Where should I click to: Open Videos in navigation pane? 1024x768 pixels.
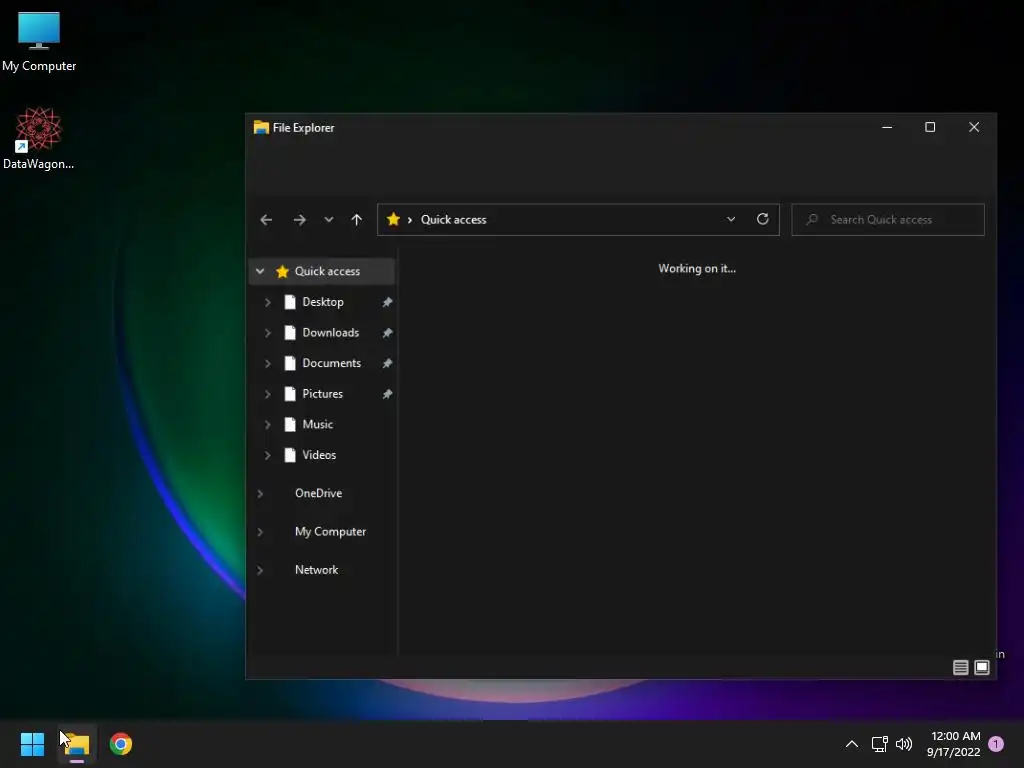click(x=319, y=455)
